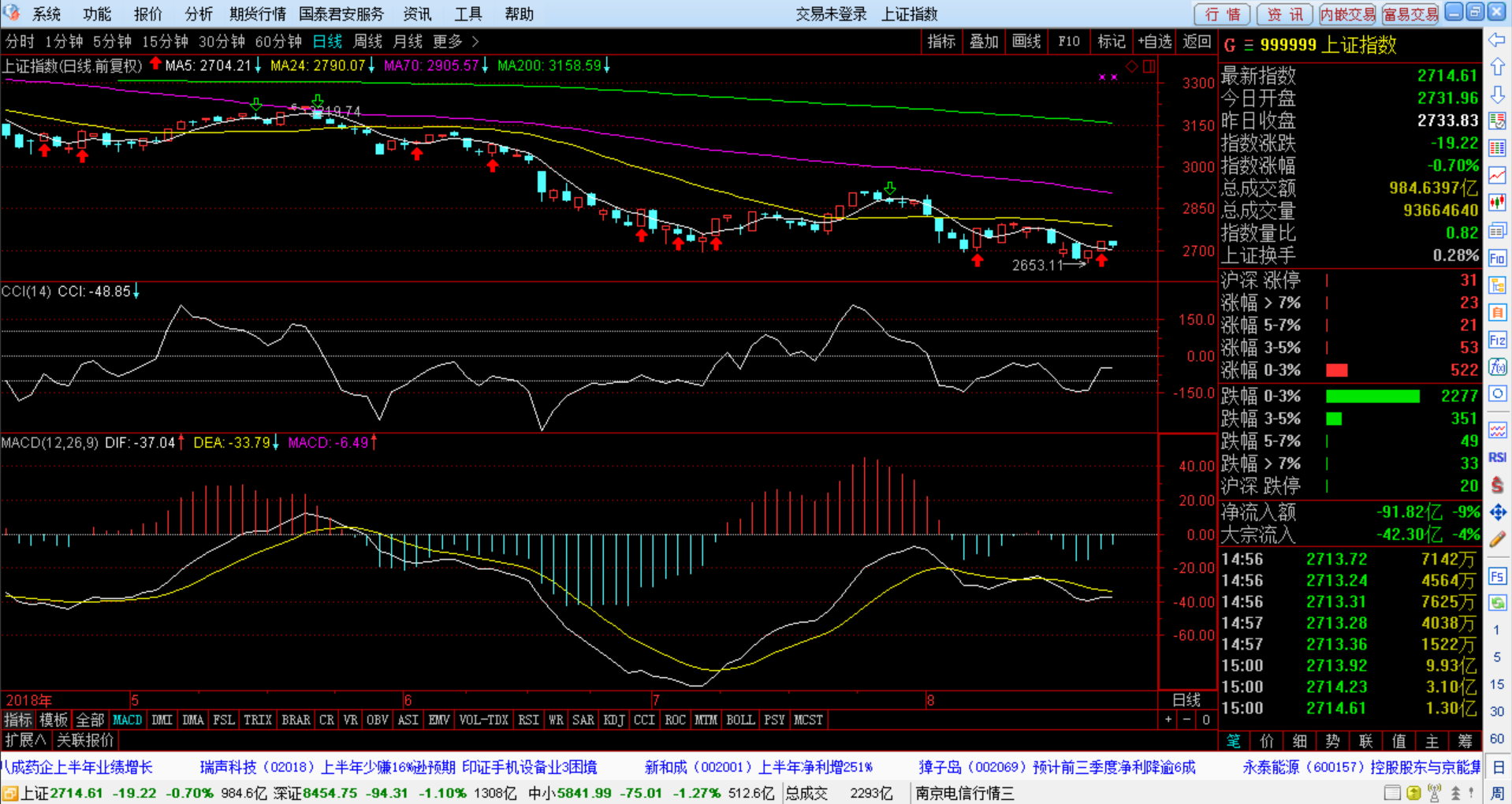Expand the 扩展 panel at bottom
This screenshot has width=1512, height=804.
pyautogui.click(x=25, y=740)
